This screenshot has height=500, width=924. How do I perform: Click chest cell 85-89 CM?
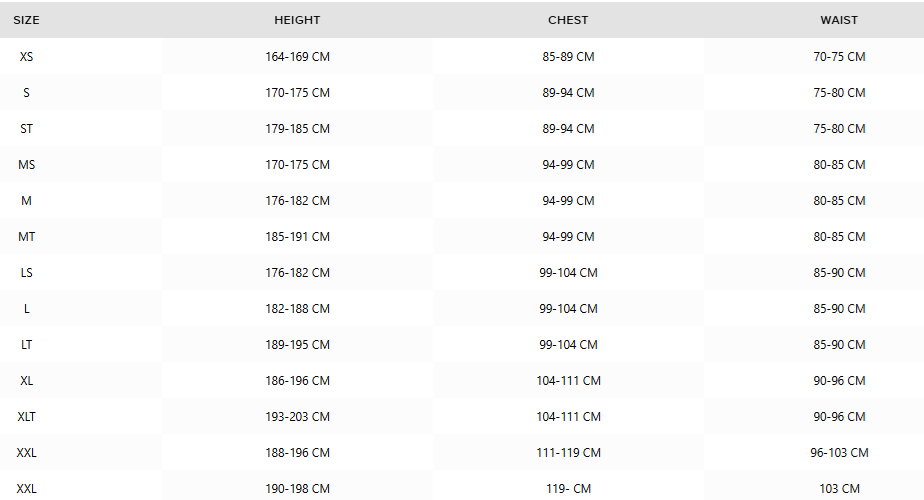coord(569,57)
